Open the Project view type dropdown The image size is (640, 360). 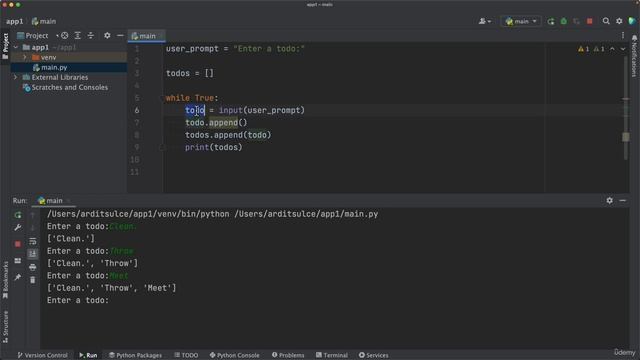(37, 36)
